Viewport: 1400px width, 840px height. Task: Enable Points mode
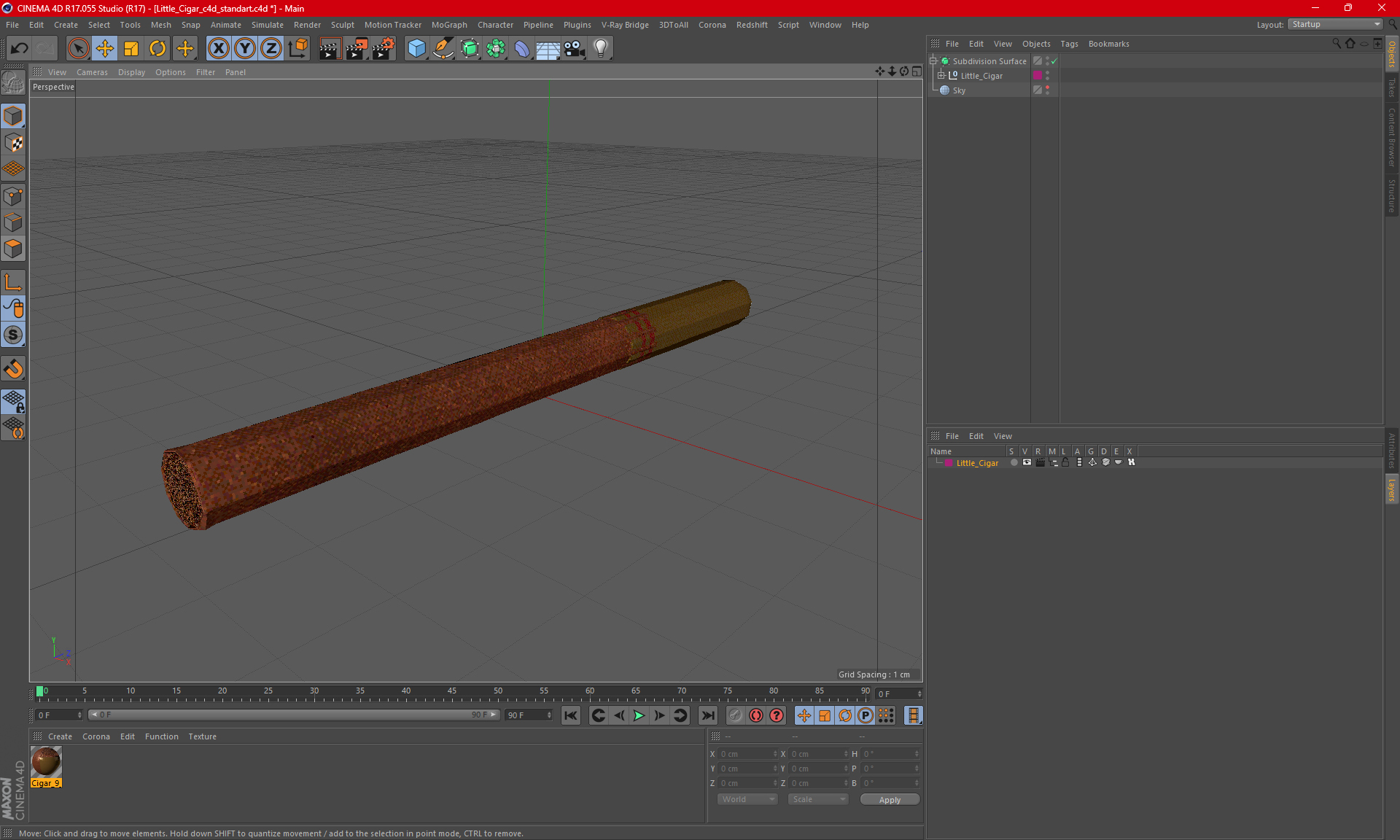[13, 196]
